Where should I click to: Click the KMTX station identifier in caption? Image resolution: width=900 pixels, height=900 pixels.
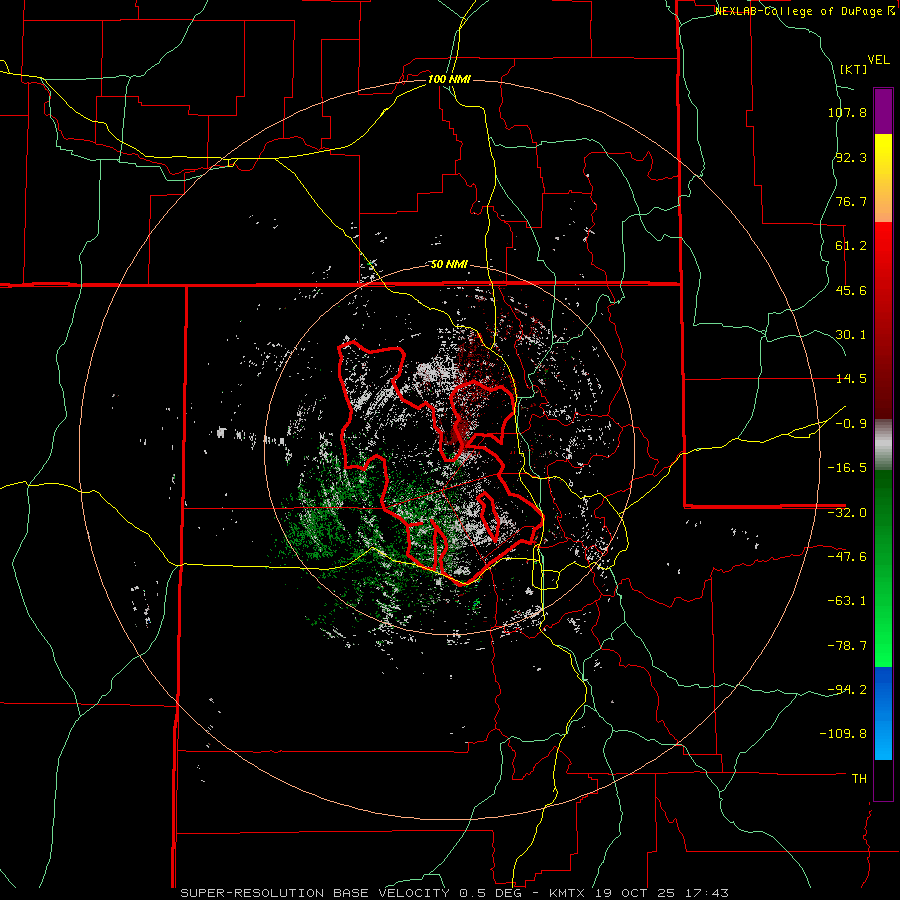click(567, 893)
